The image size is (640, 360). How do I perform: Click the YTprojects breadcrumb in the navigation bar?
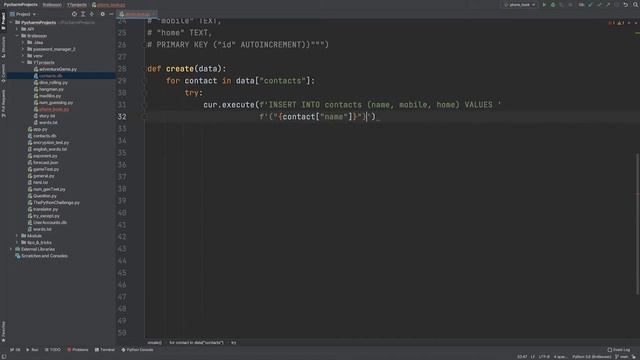coord(77,4)
